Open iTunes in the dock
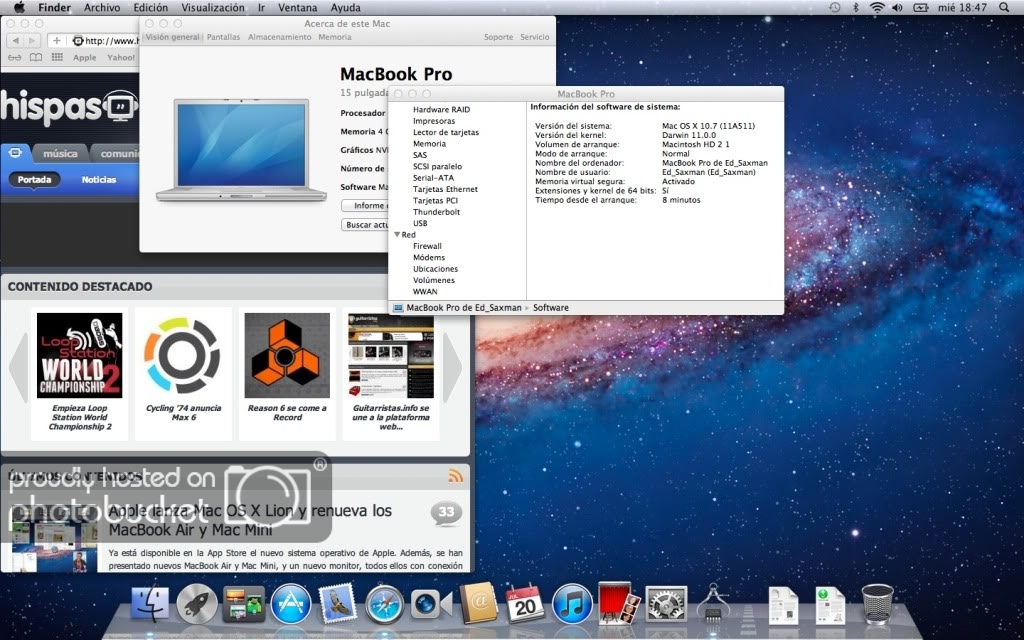 click(572, 604)
